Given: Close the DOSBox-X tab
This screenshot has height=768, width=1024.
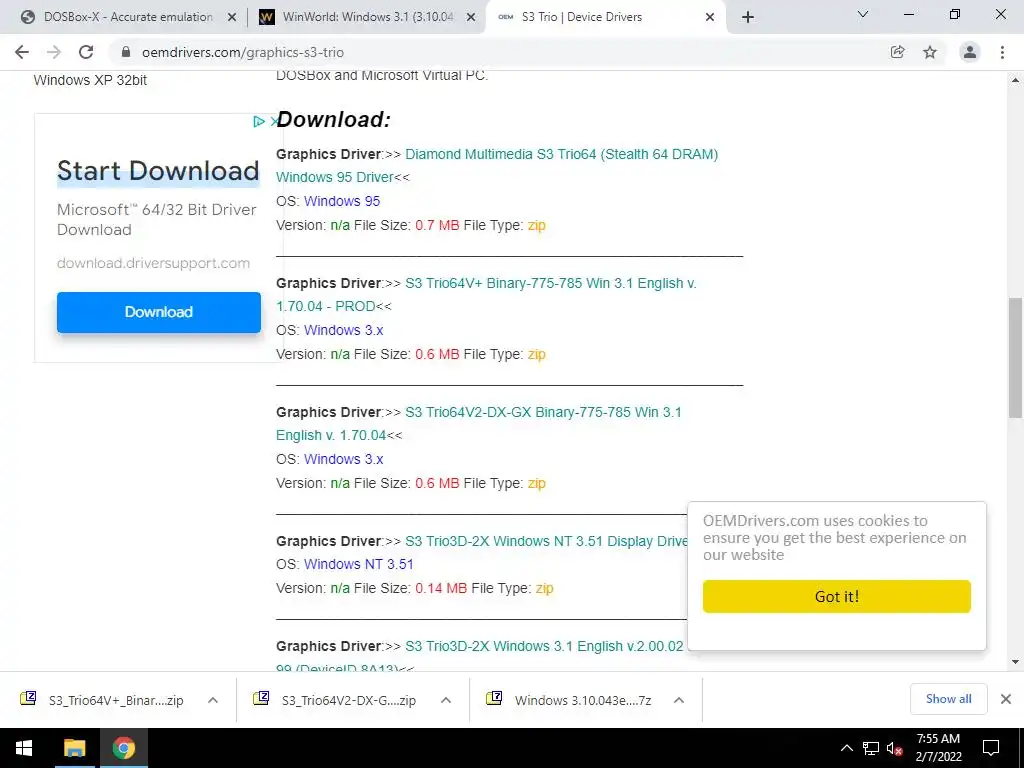Looking at the screenshot, I should pyautogui.click(x=232, y=18).
